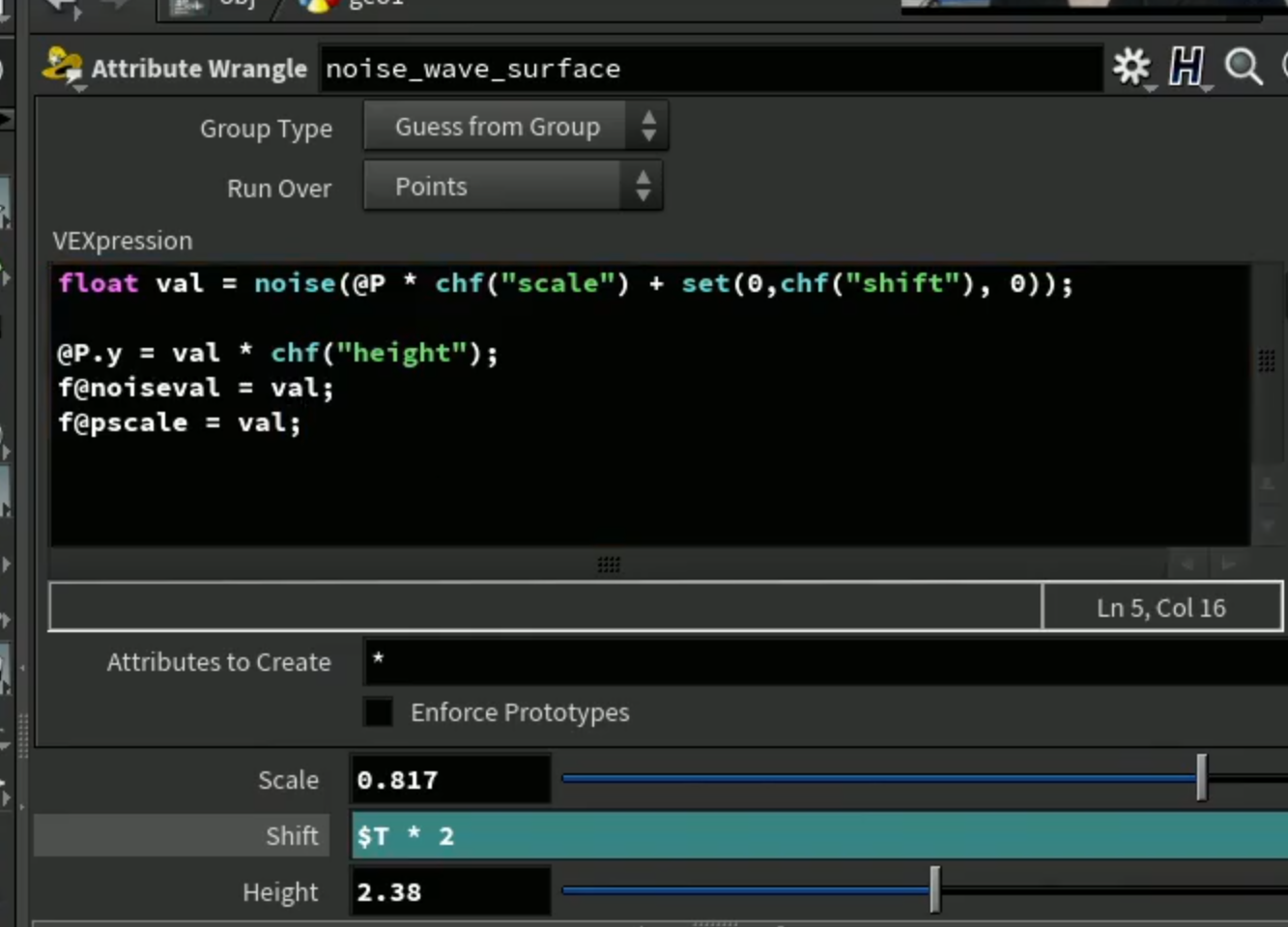
Task: Click the back navigation arrow icon
Action: 62,6
